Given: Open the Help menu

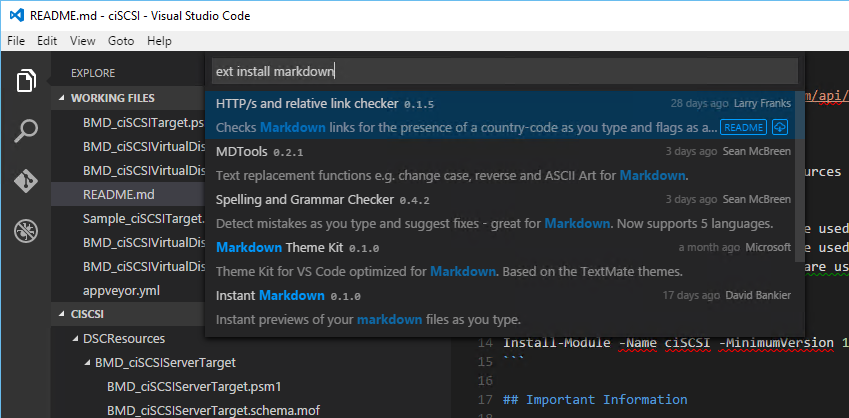Looking at the screenshot, I should 159,41.
